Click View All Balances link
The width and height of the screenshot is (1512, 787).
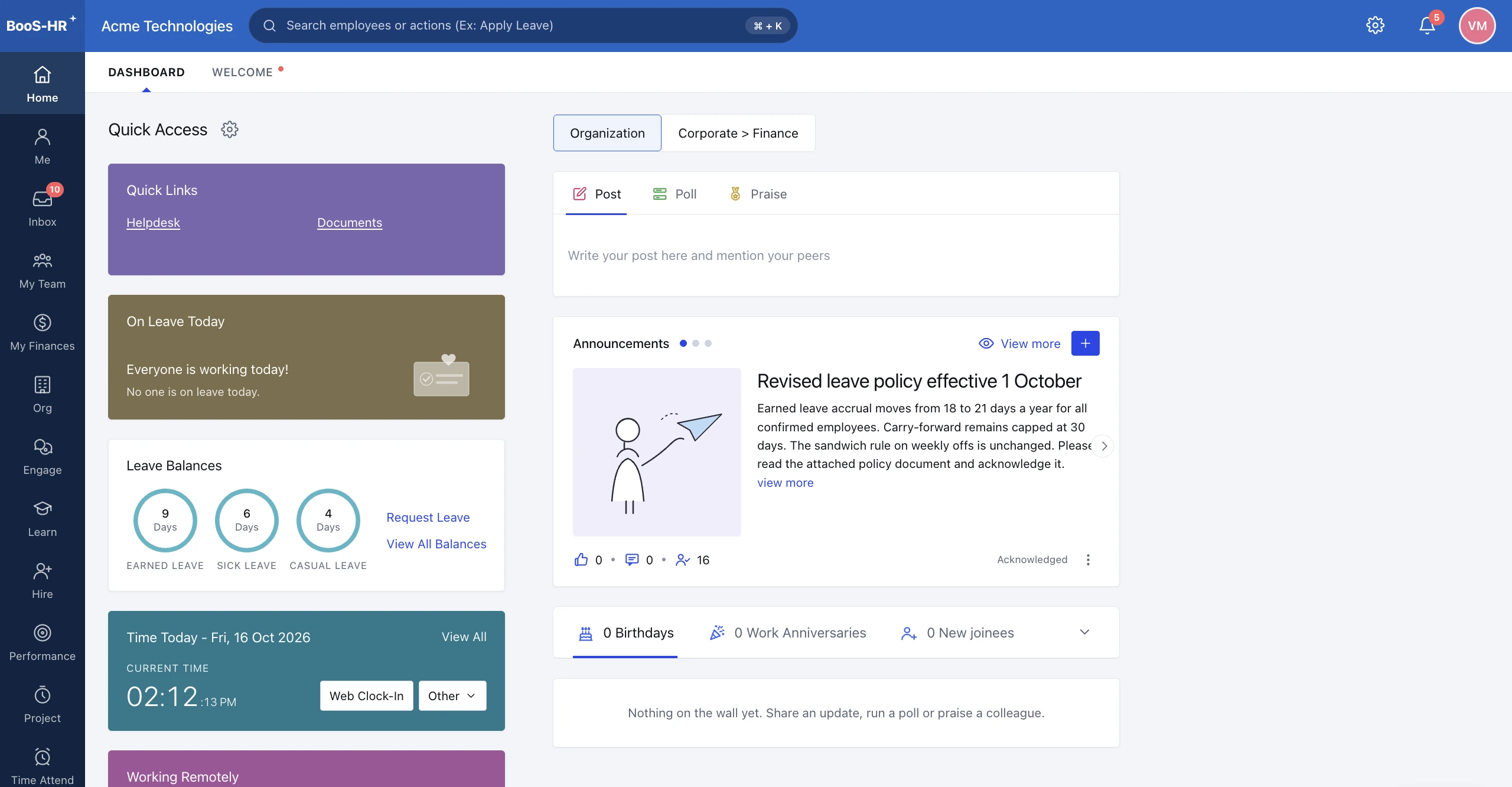pos(436,544)
